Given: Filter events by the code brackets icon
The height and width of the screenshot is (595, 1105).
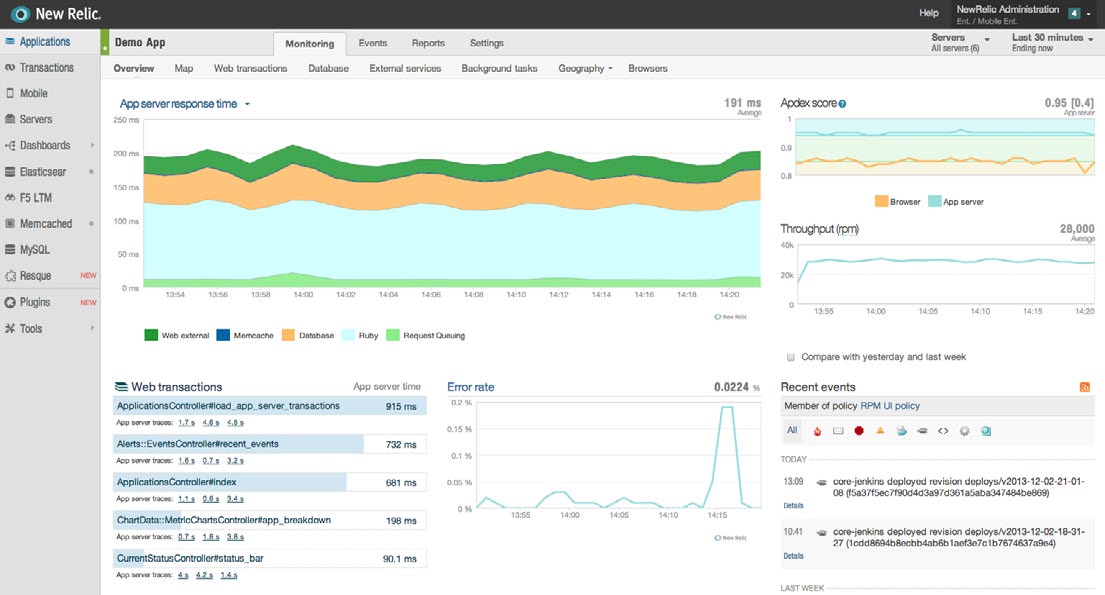Looking at the screenshot, I should [x=943, y=431].
